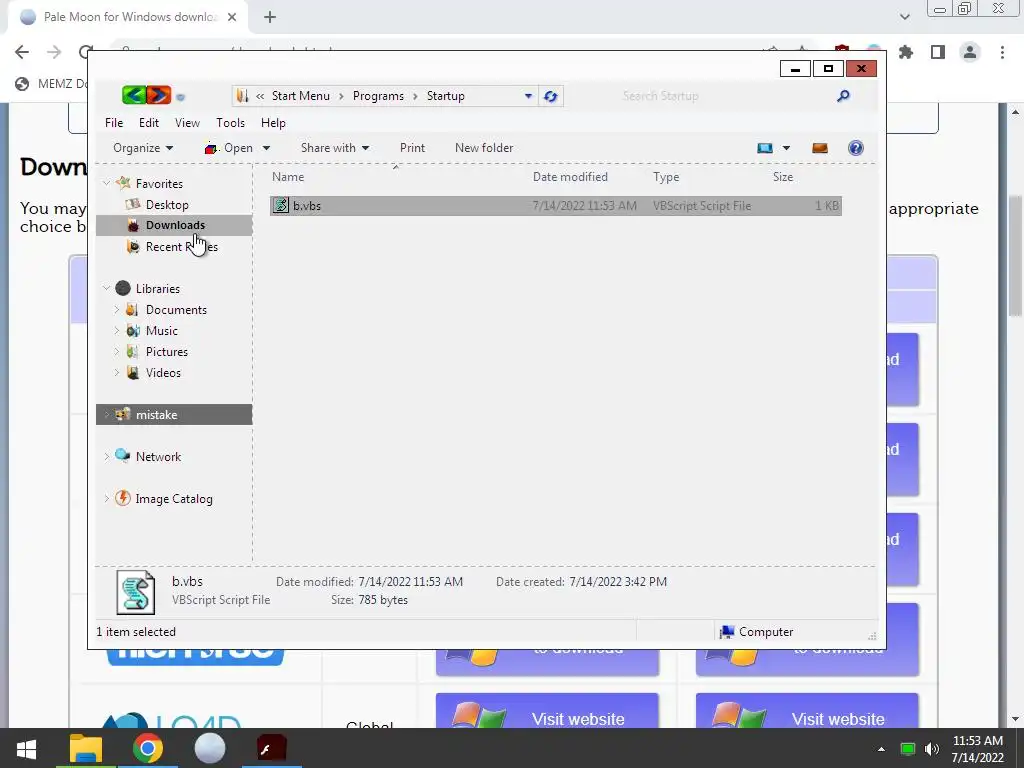Click the bottom-left Visit website button

pos(547,711)
